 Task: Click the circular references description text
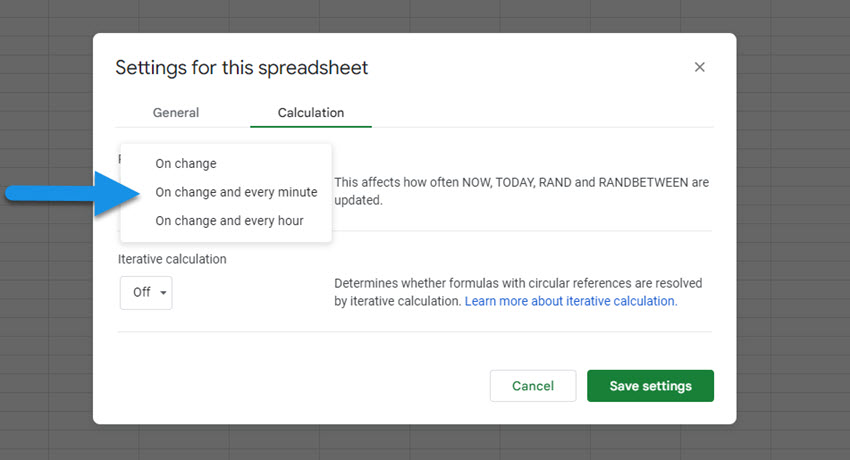(518, 292)
